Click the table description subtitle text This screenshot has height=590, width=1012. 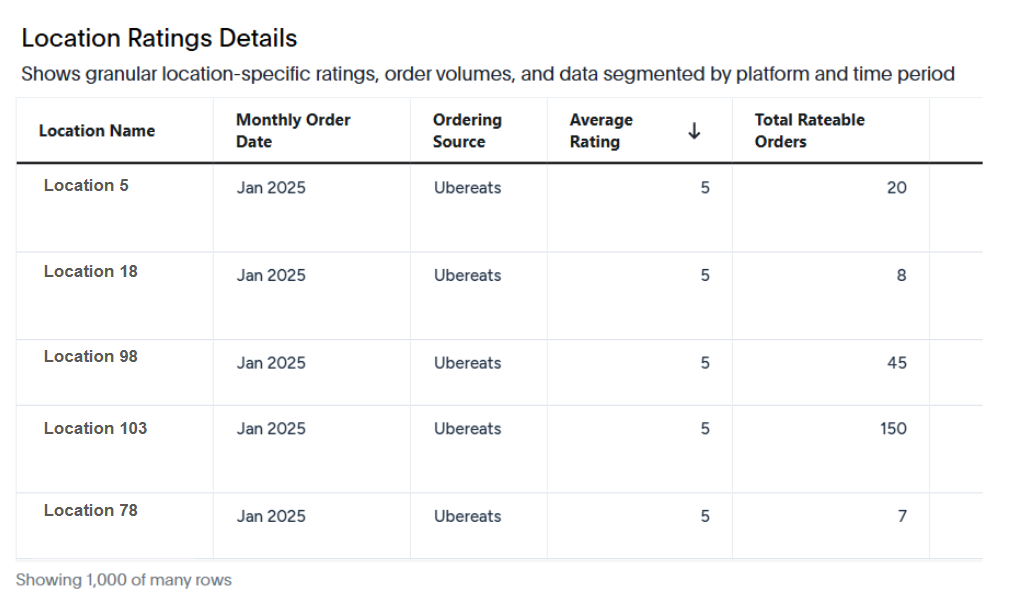(x=487, y=74)
